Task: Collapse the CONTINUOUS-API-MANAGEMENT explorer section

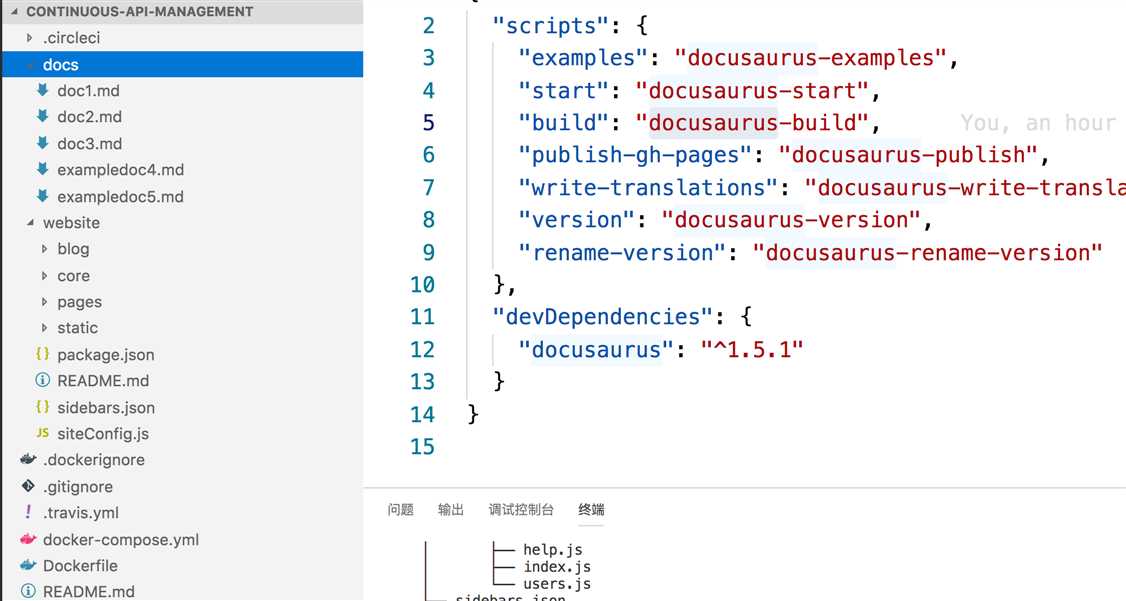Action: pyautogui.click(x=14, y=11)
